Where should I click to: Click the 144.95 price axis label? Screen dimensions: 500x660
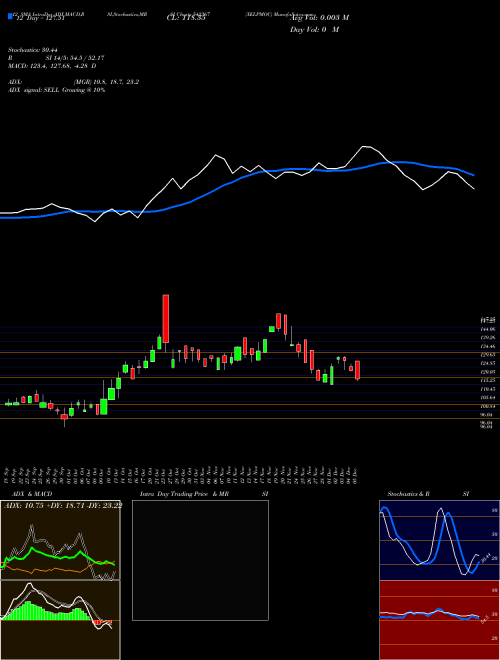coord(487,329)
